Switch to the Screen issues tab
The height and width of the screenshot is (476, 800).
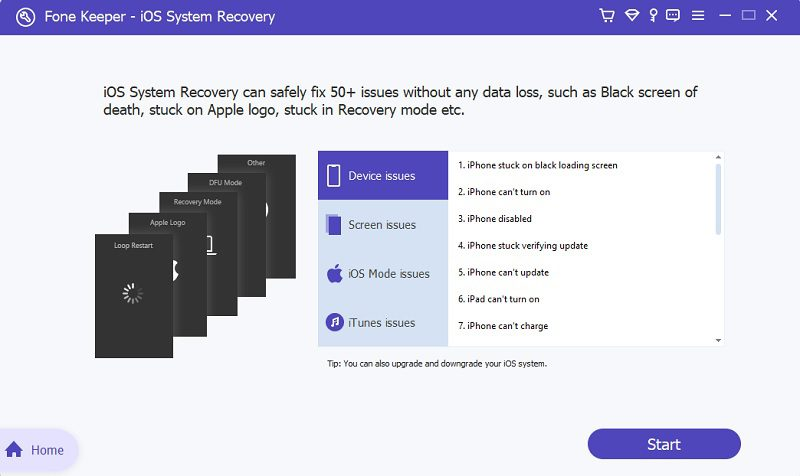[382, 225]
